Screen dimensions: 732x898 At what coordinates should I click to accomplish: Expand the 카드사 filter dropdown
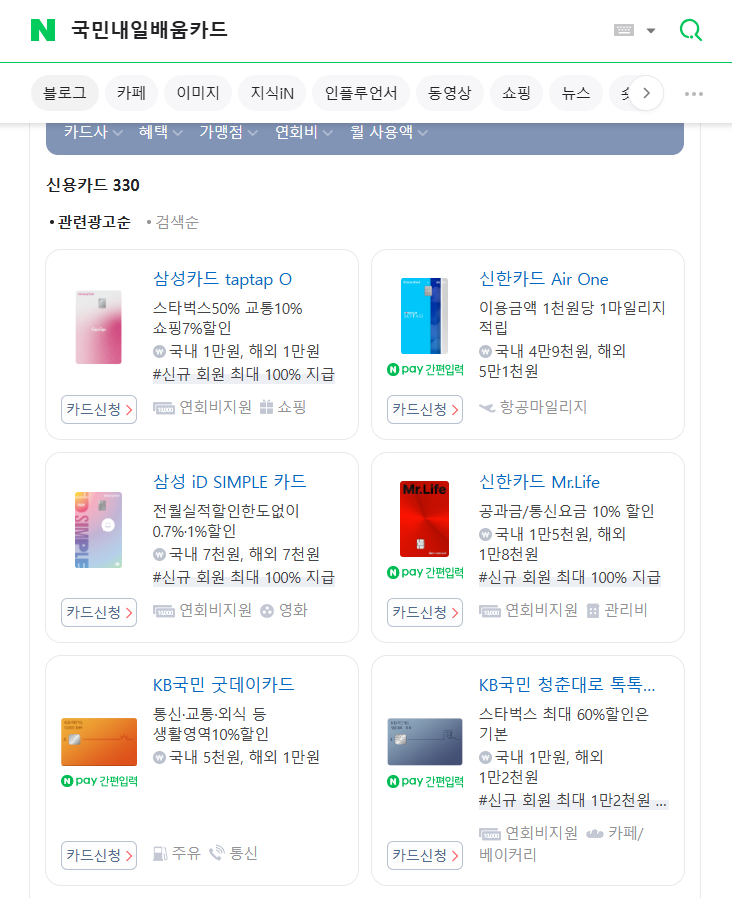(x=93, y=132)
